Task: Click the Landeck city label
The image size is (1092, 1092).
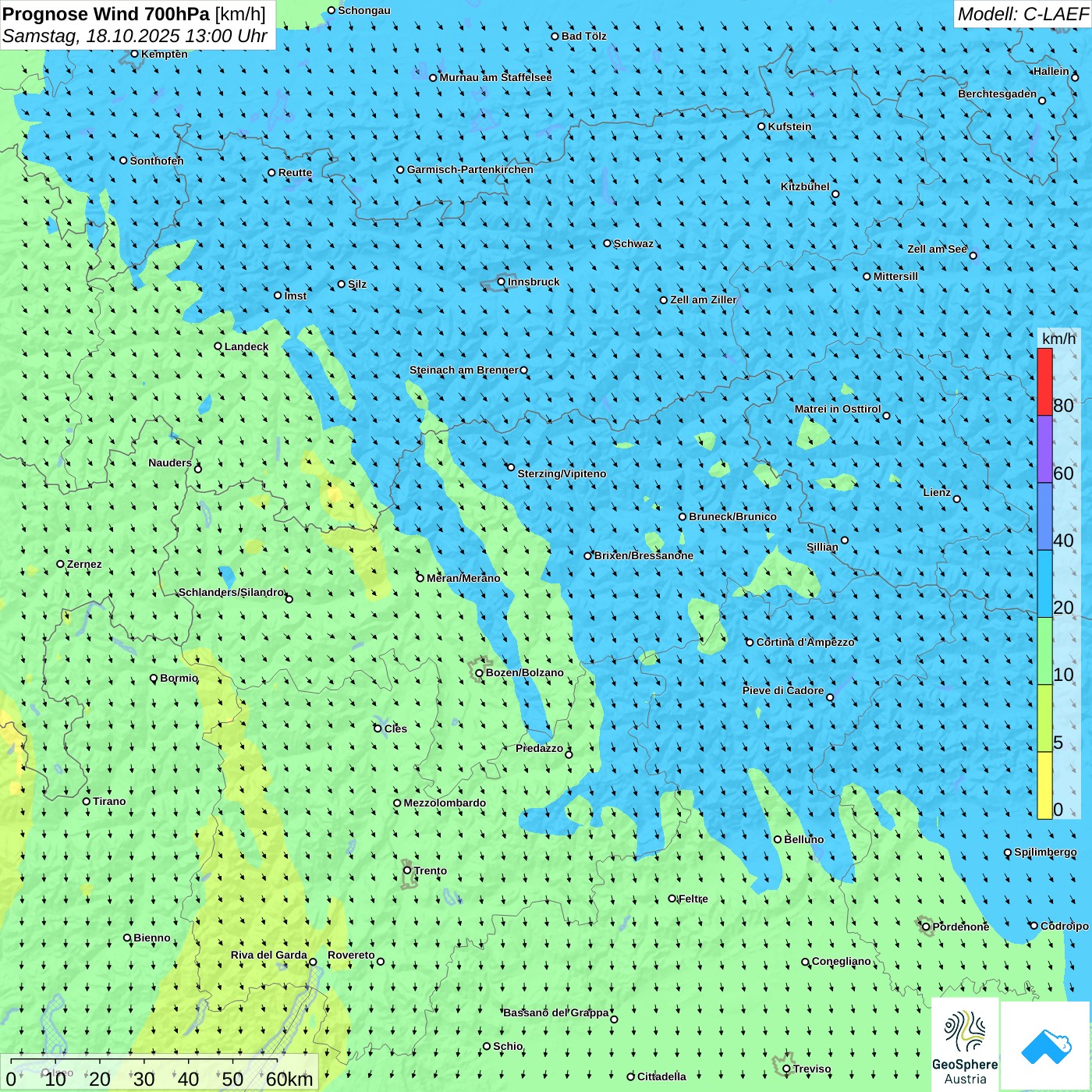Action: point(246,346)
